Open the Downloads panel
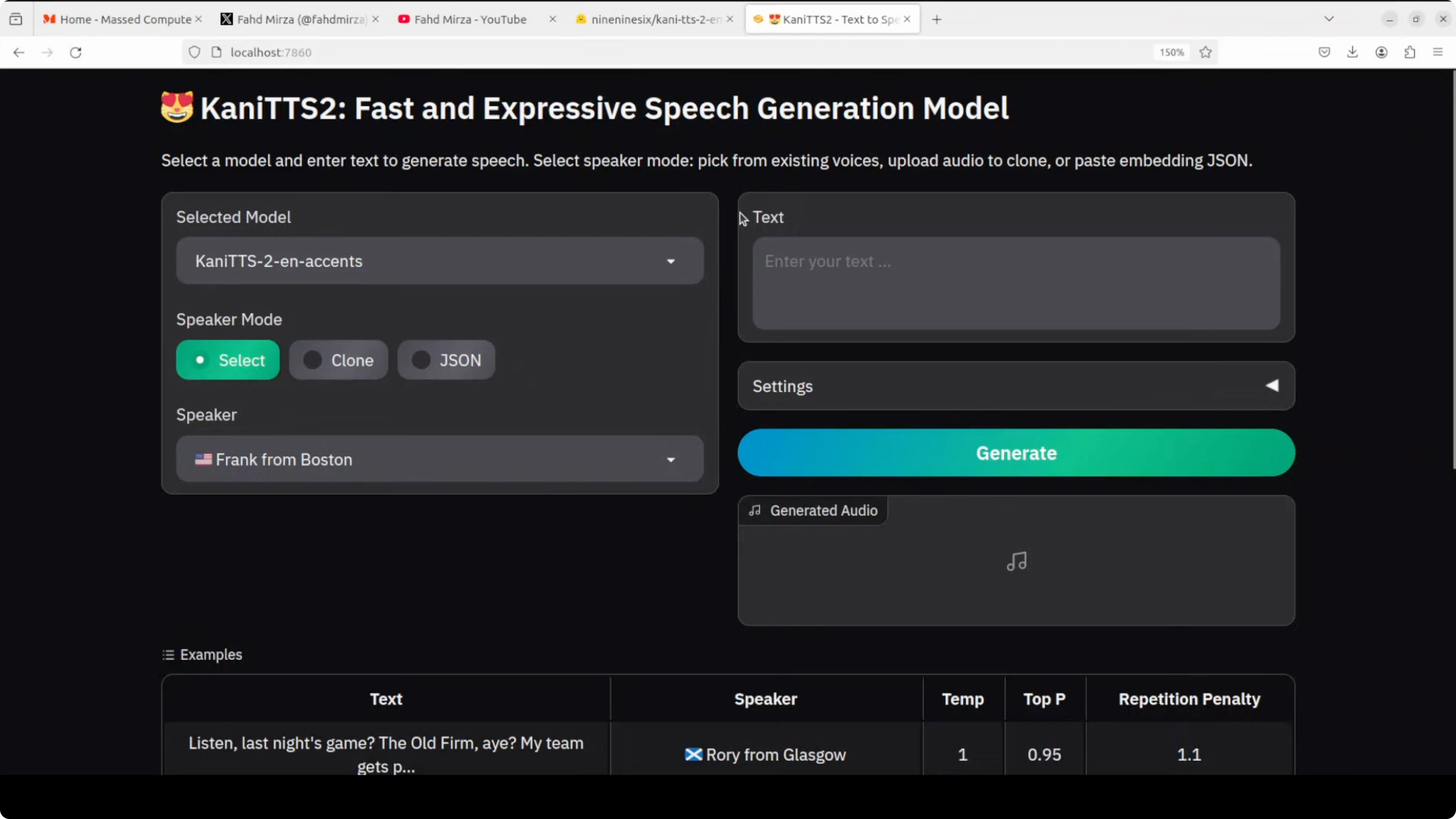1456x819 pixels. click(1353, 52)
